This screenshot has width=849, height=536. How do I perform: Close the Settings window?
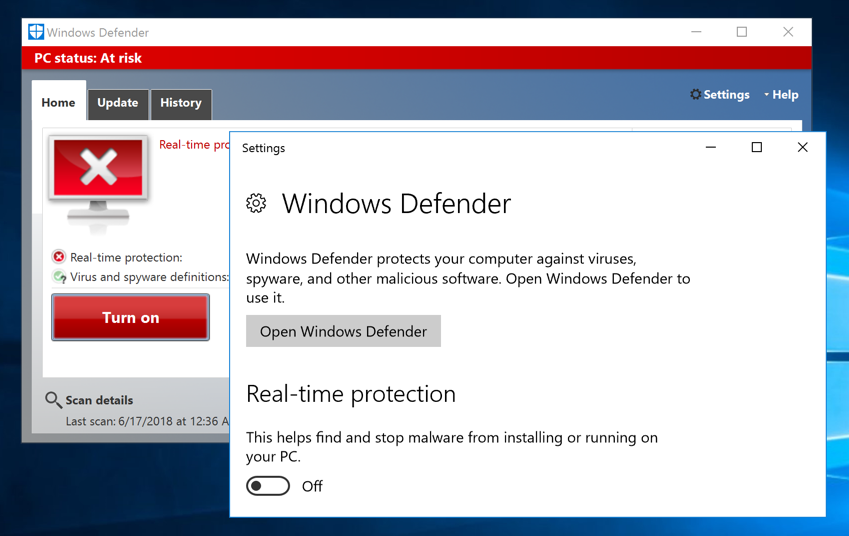point(802,147)
